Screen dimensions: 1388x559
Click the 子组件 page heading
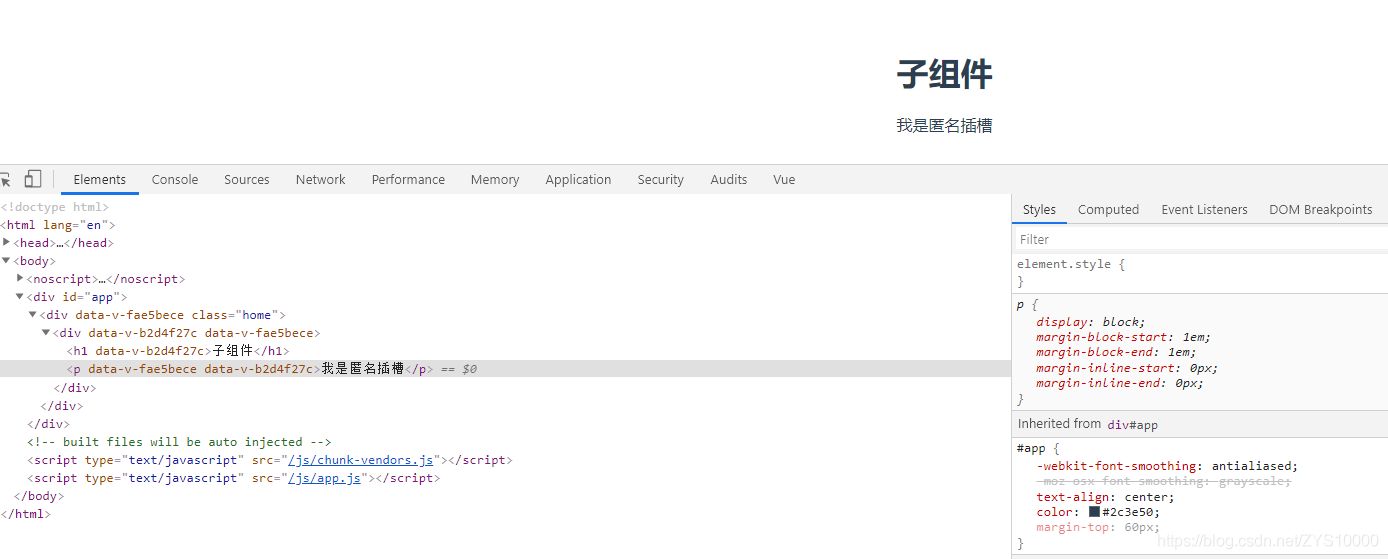click(x=944, y=74)
